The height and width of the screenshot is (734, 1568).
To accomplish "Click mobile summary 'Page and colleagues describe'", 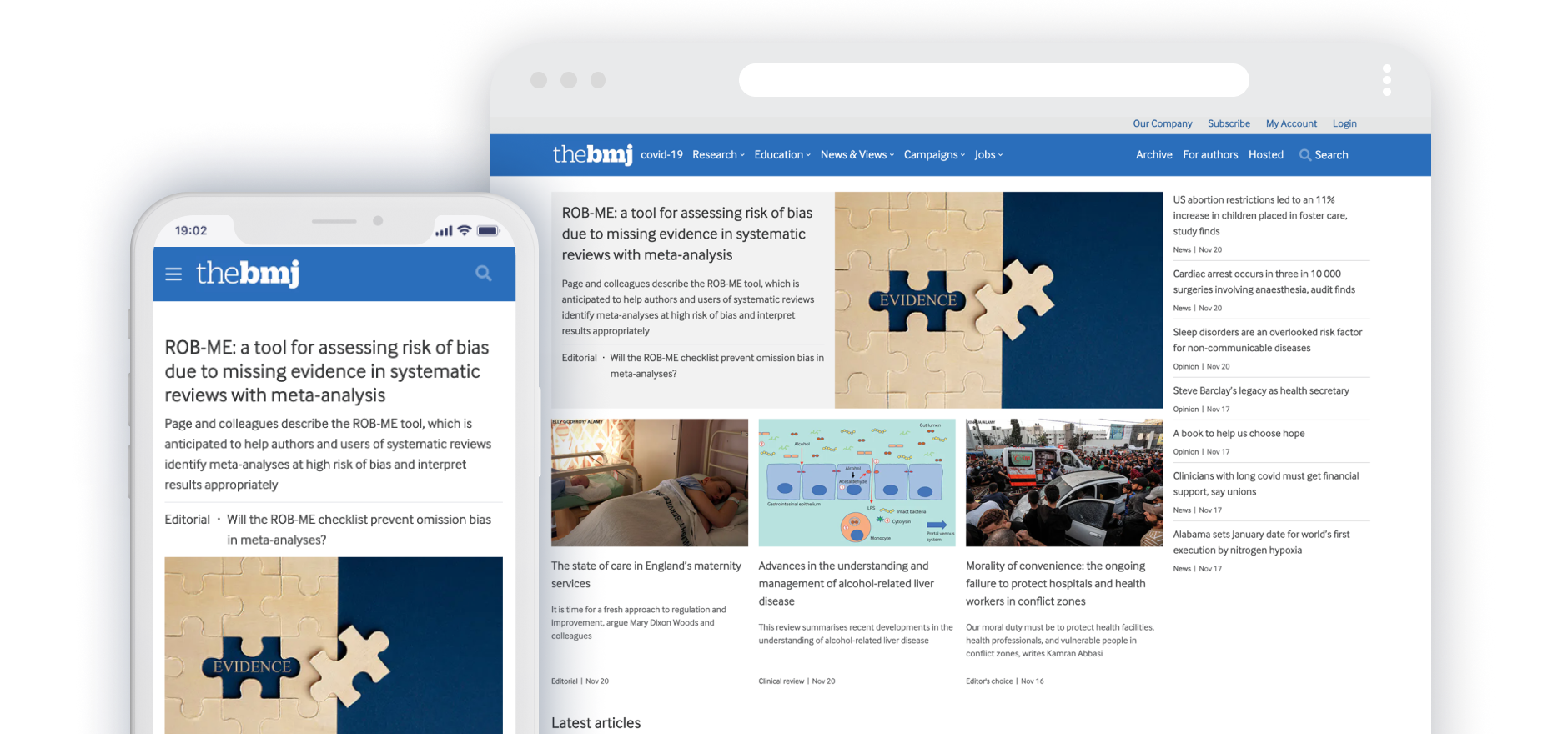I will coord(328,455).
